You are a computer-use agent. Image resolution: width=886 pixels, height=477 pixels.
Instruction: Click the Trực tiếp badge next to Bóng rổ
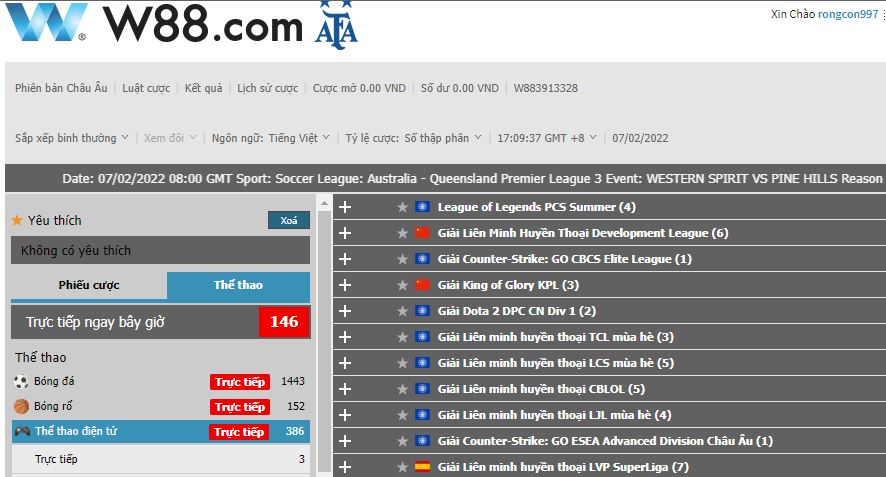click(240, 407)
